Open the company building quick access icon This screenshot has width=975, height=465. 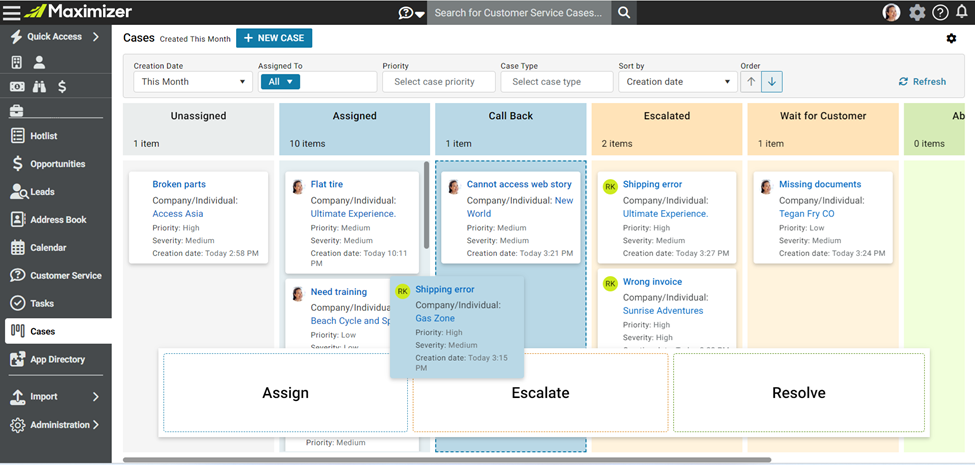[17, 62]
